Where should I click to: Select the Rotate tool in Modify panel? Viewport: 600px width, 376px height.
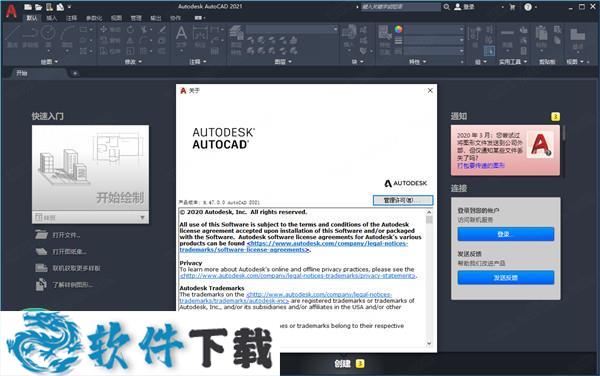click(x=130, y=29)
